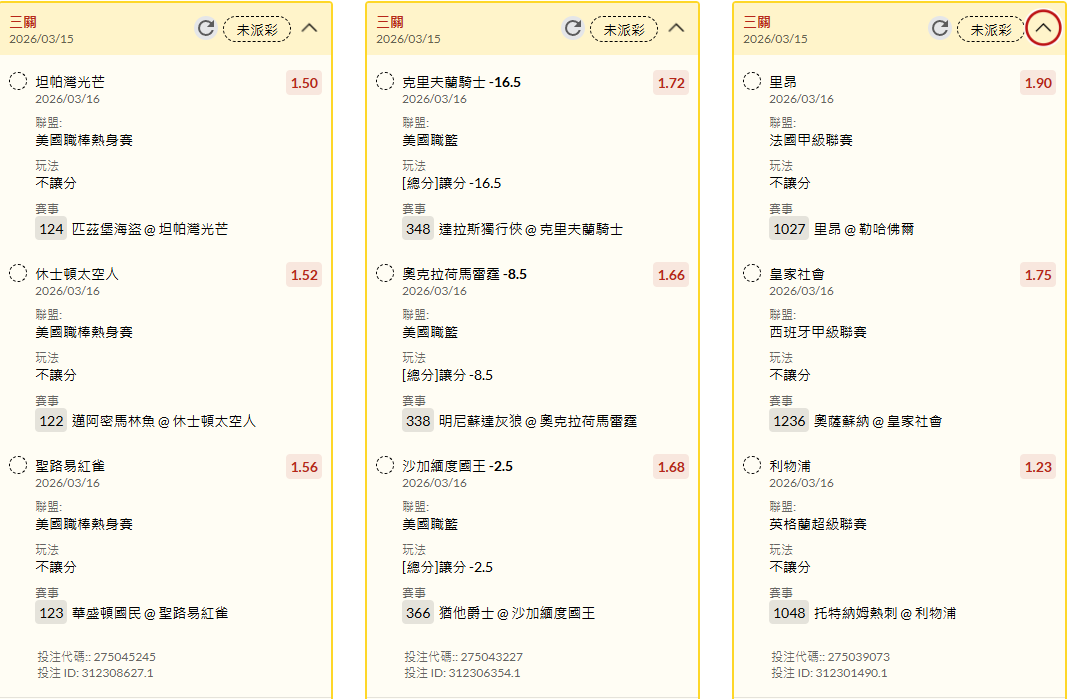1068x699 pixels.
Task: Refresh the middle parlay bet card
Action: (x=573, y=28)
